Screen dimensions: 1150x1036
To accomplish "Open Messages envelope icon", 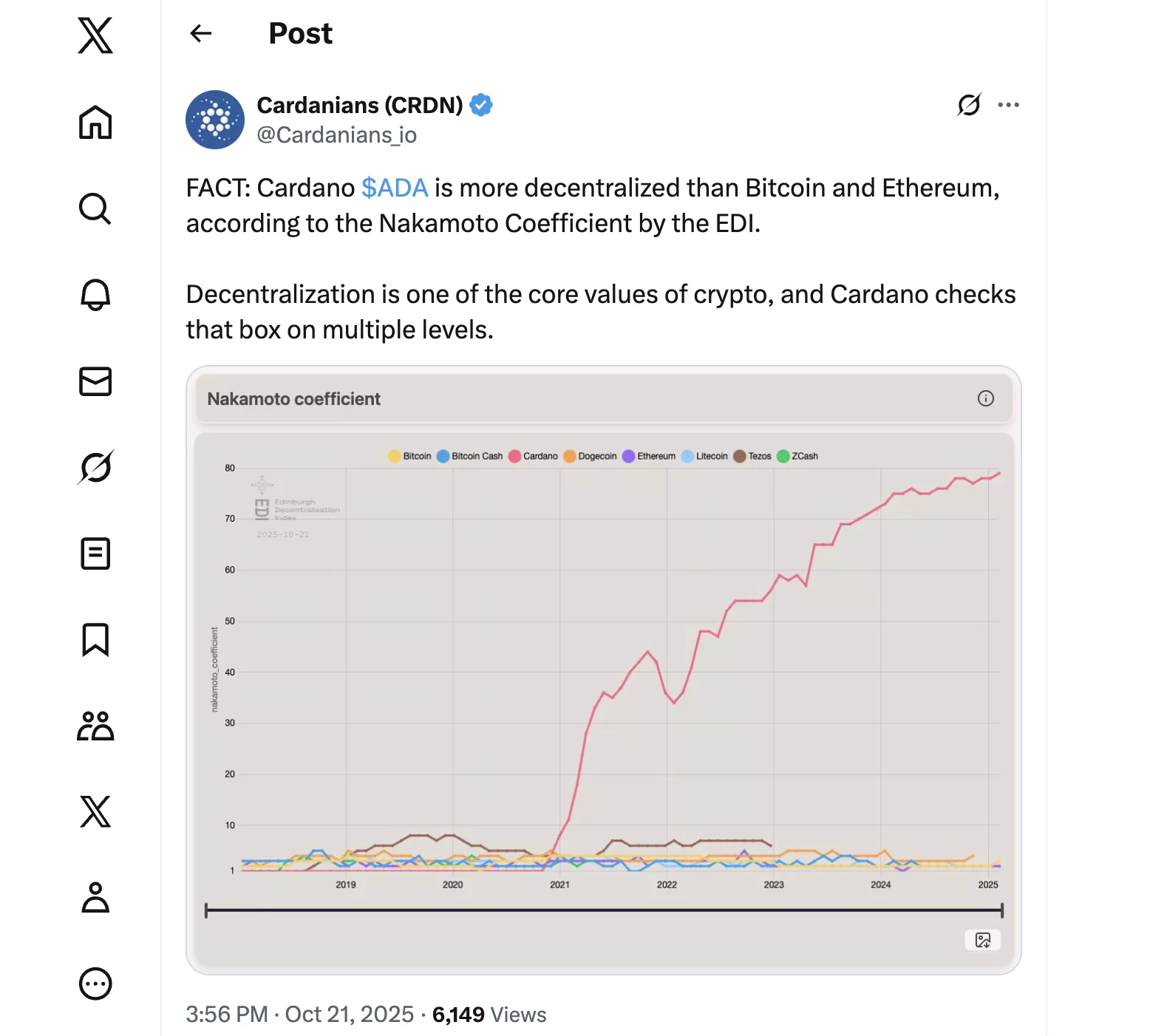I will click(95, 381).
